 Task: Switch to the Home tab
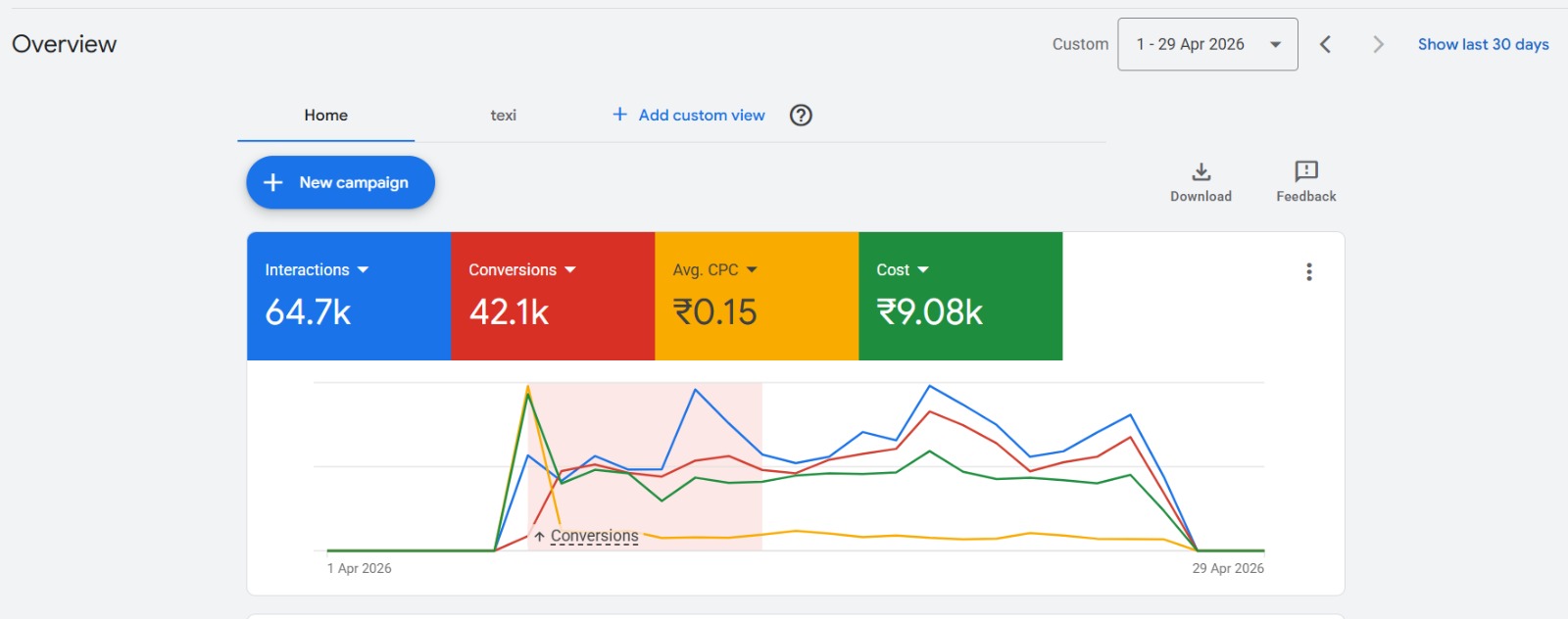pyautogui.click(x=325, y=116)
